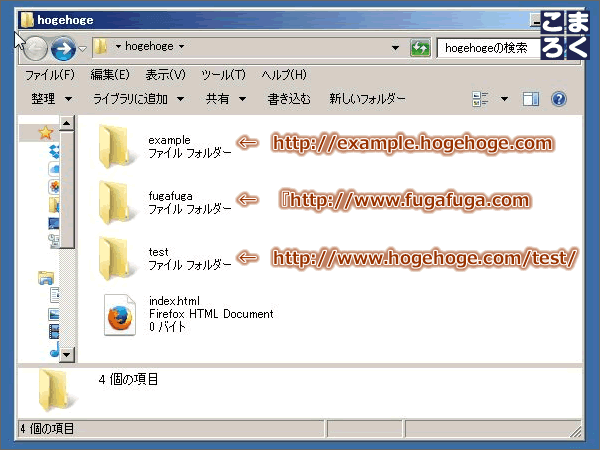Screen dimensions: 600x450
Task: Click the folder icon in address bar
Action: click(101, 47)
